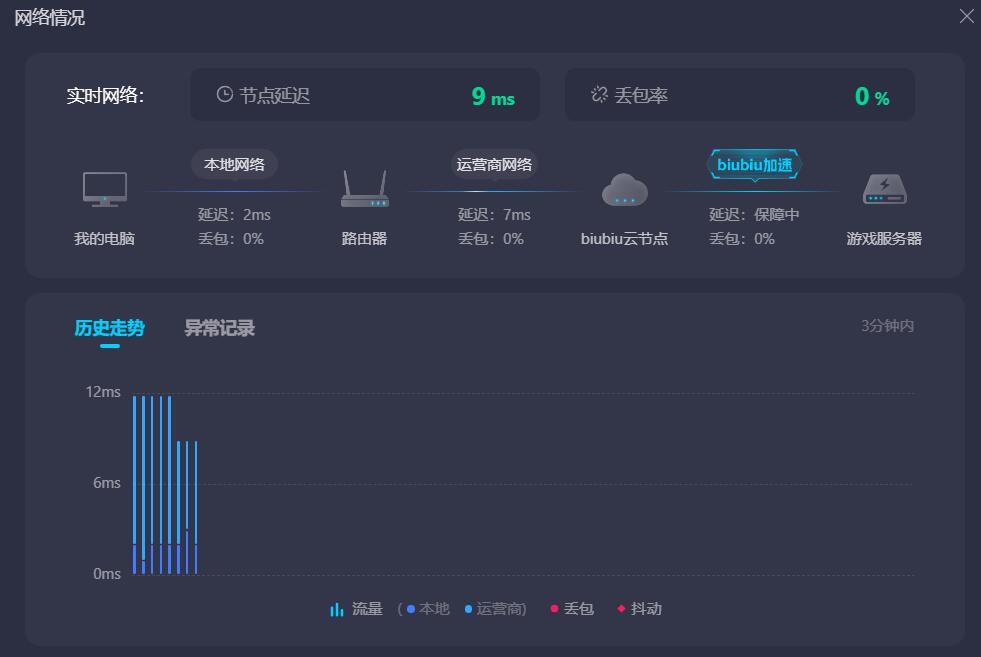Open the 异常记录 tab
Screen dimensions: 981x657
(219, 328)
